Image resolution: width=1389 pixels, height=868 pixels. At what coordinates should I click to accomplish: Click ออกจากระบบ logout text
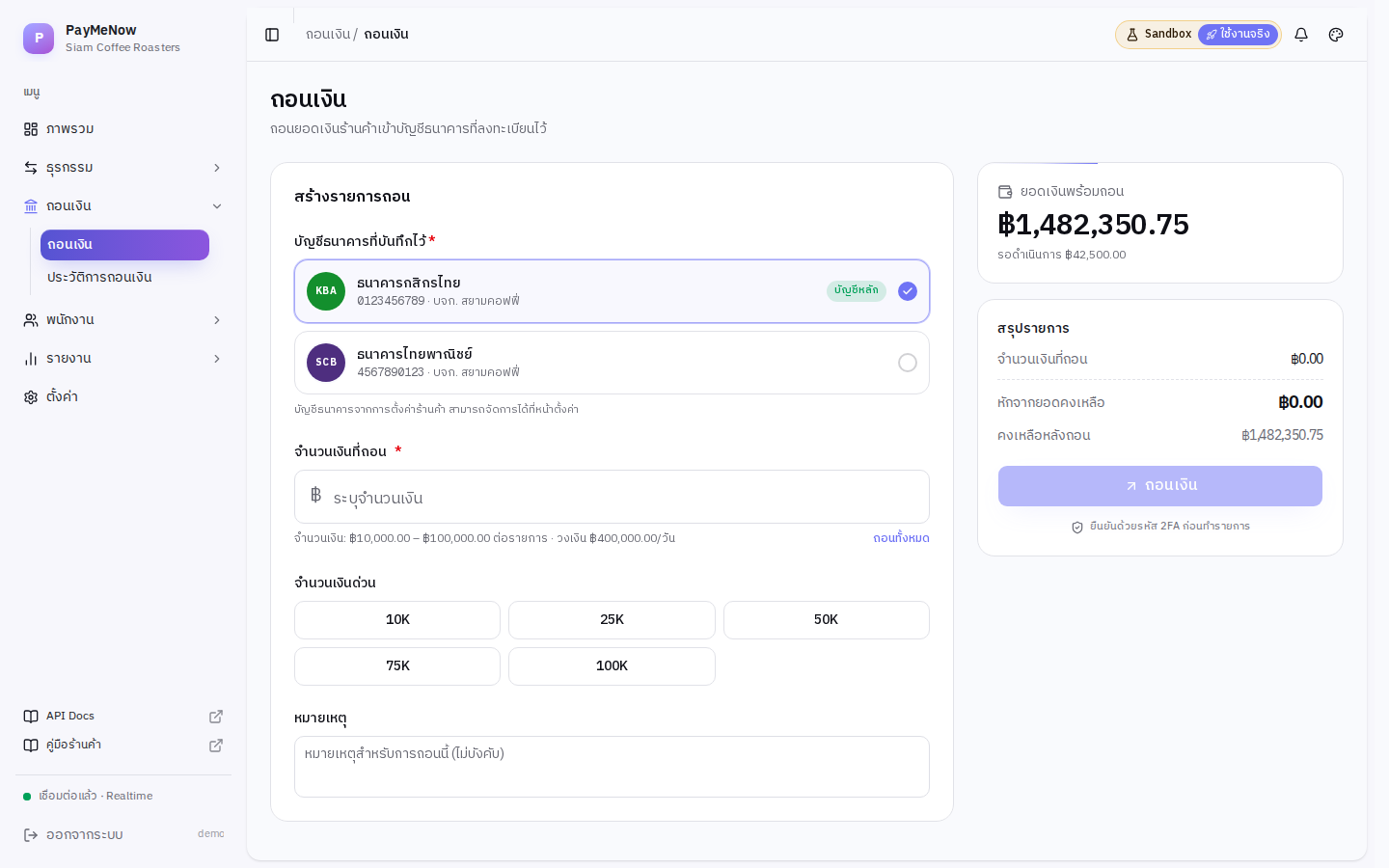85,835
